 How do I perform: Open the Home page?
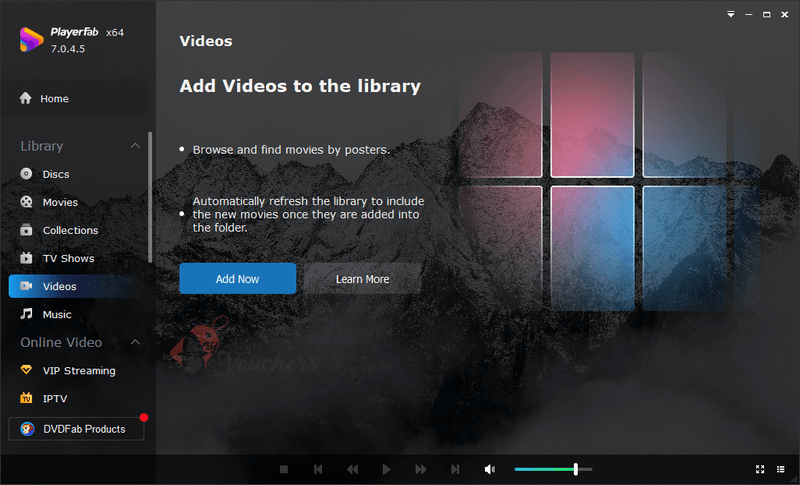pyautogui.click(x=74, y=98)
